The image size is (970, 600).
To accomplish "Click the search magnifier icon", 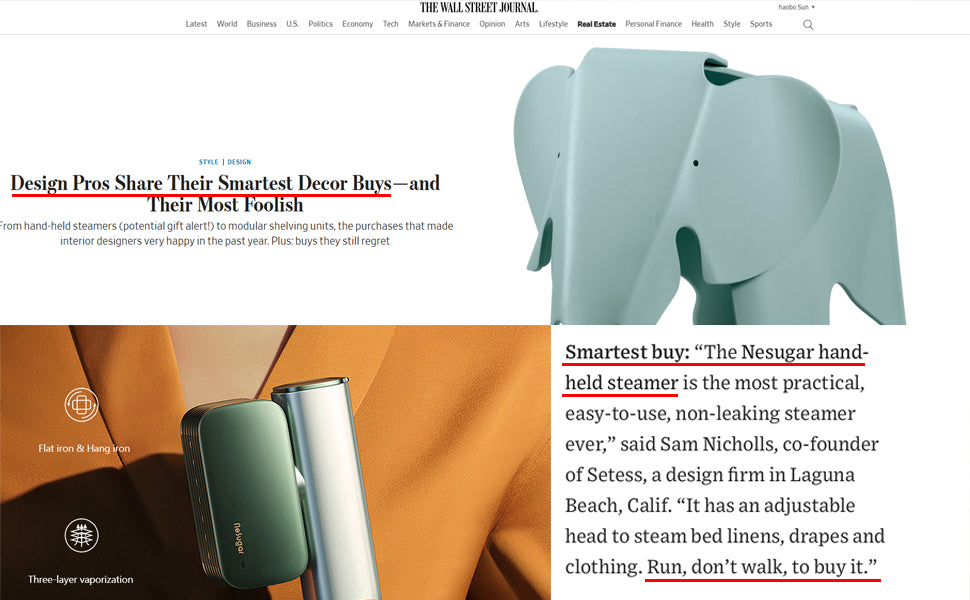I will 808,25.
